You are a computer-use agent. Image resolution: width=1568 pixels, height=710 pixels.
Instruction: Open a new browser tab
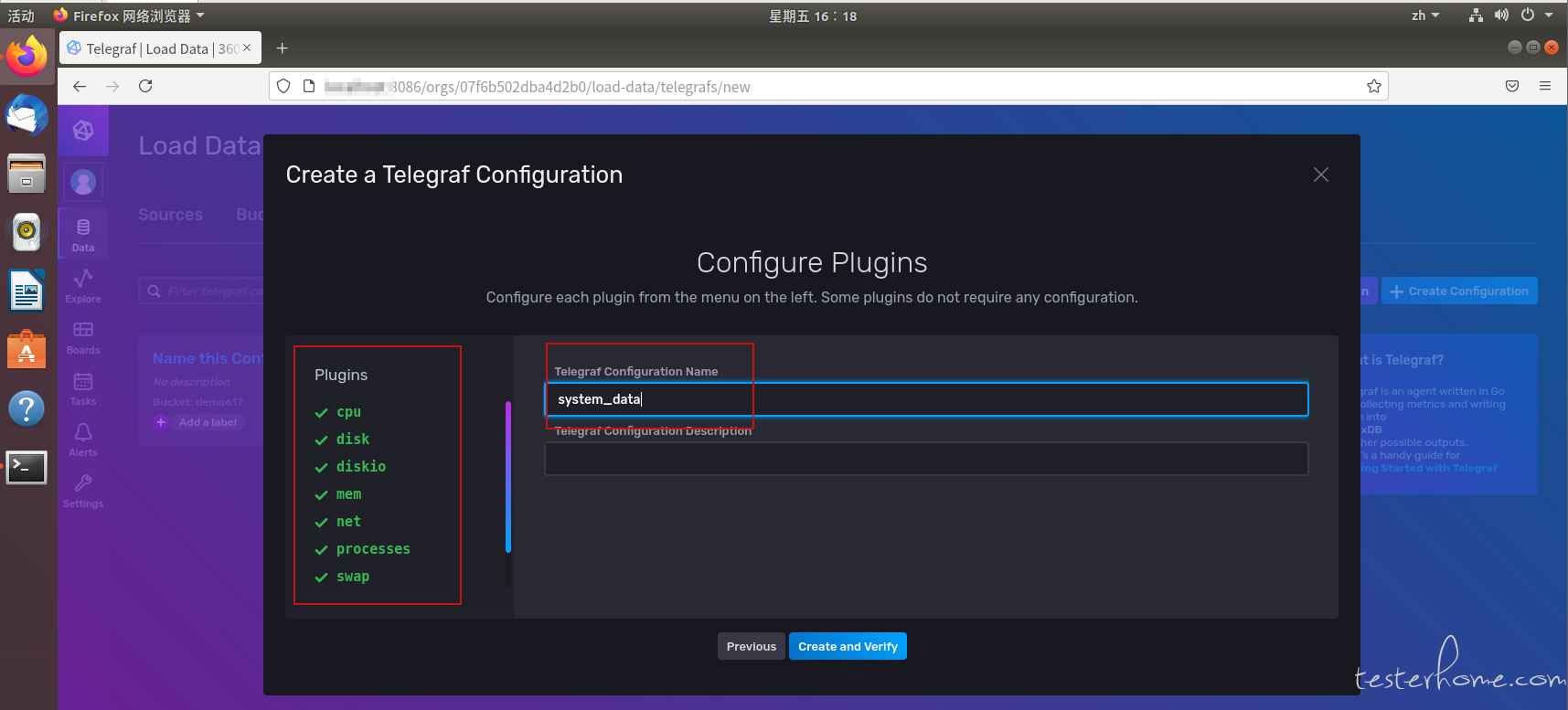coord(283,48)
